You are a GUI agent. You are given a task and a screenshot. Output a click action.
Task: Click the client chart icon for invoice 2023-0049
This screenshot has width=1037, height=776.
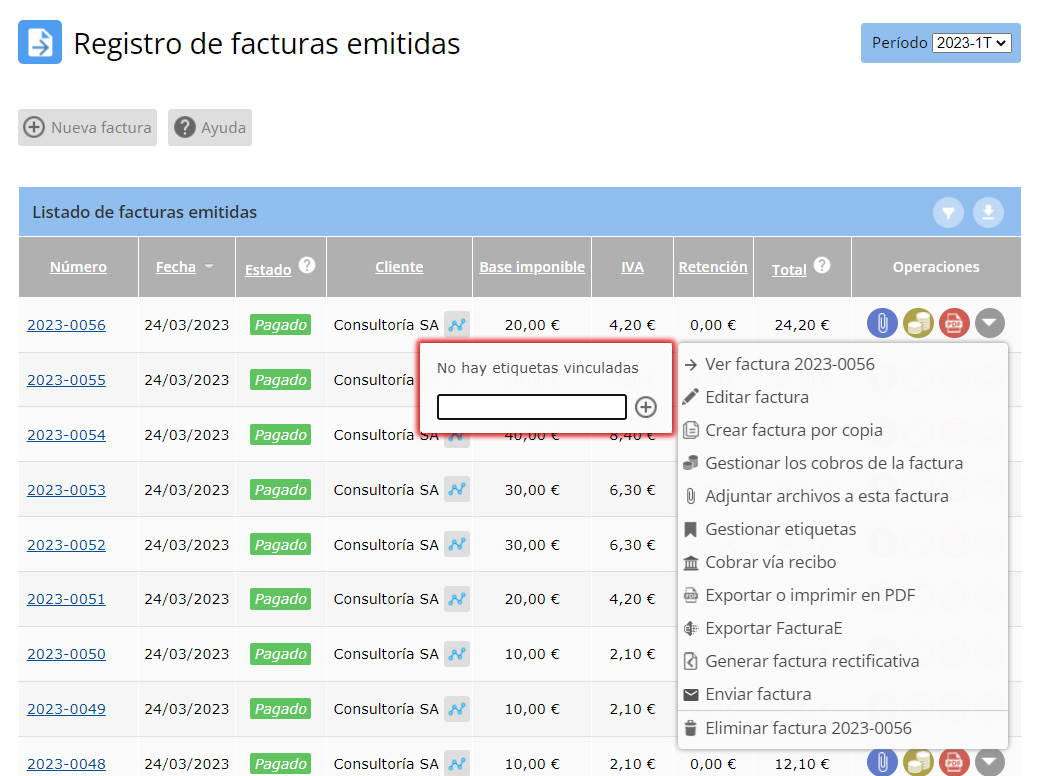[x=457, y=709]
